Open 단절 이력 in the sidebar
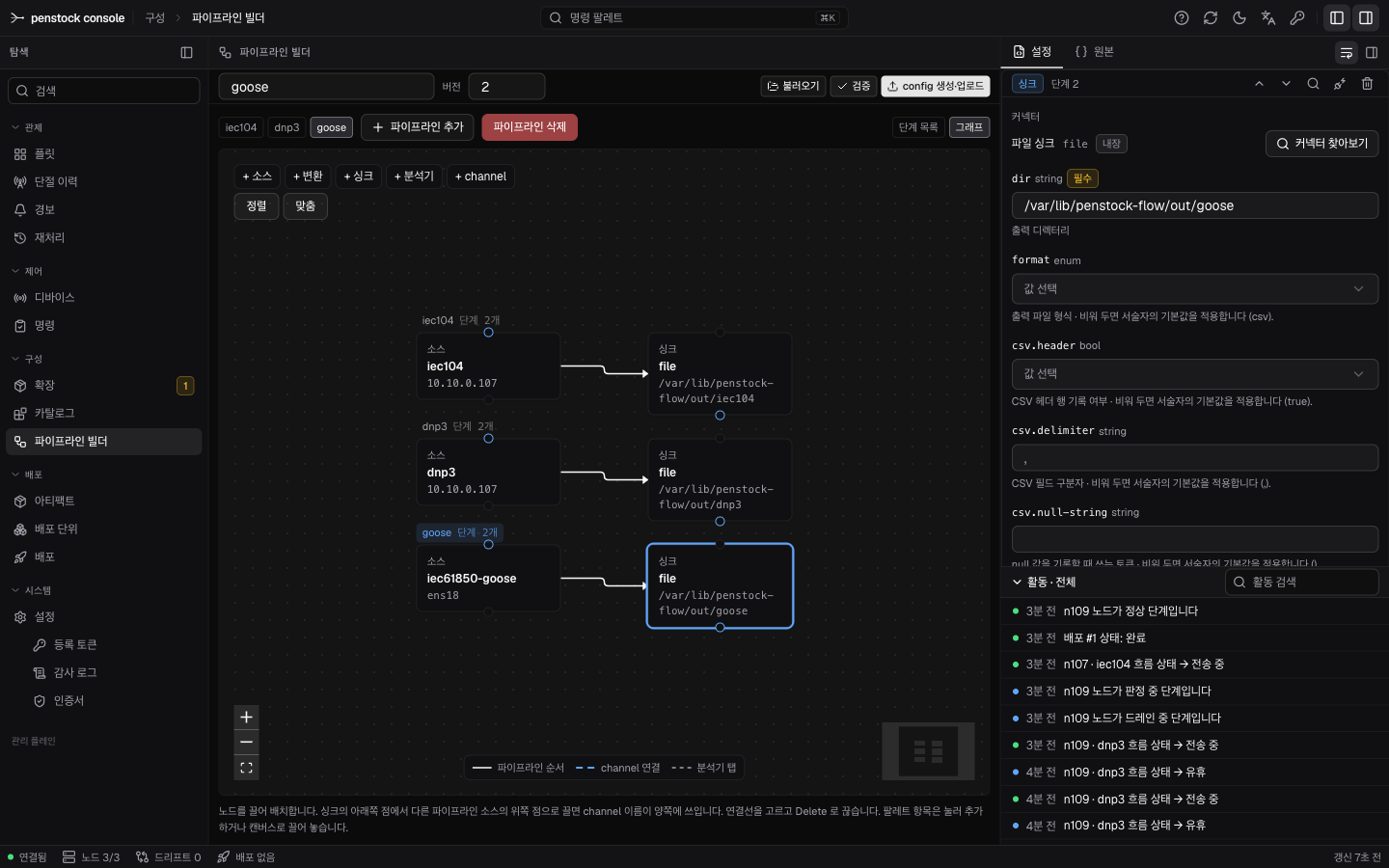The height and width of the screenshot is (868, 1389). [104, 182]
